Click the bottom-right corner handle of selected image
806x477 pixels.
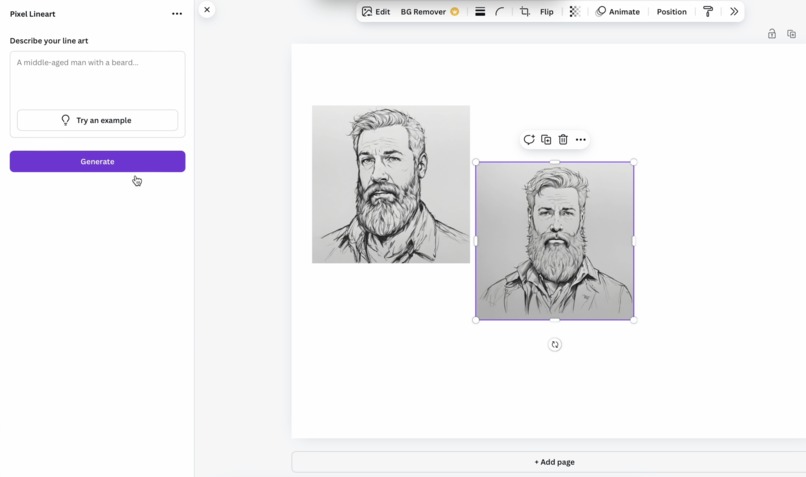(633, 320)
